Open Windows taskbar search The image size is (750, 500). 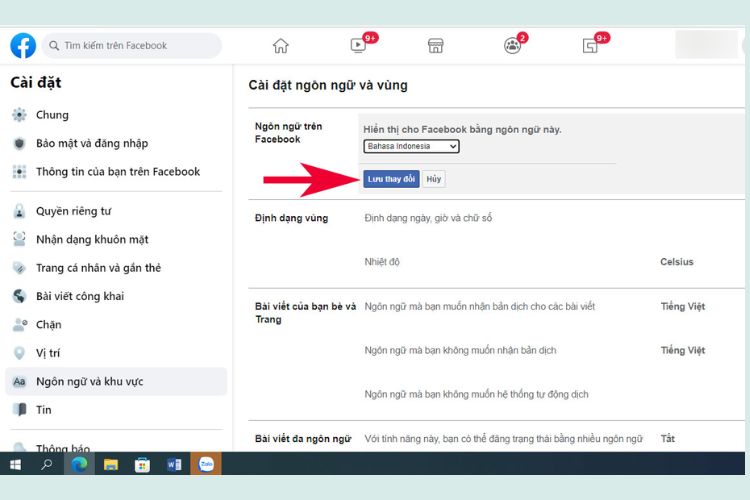pyautogui.click(x=46, y=464)
